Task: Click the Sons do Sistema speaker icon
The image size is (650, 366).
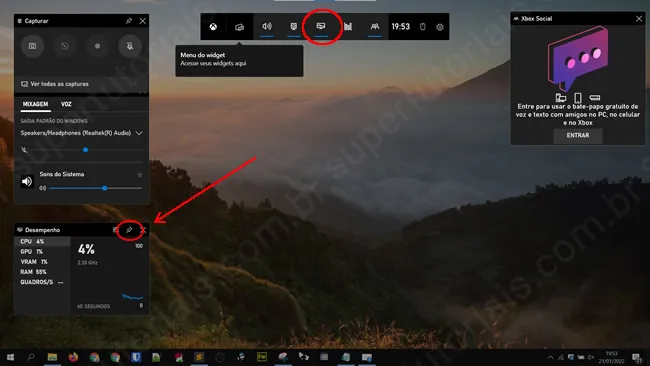Action: coord(27,182)
